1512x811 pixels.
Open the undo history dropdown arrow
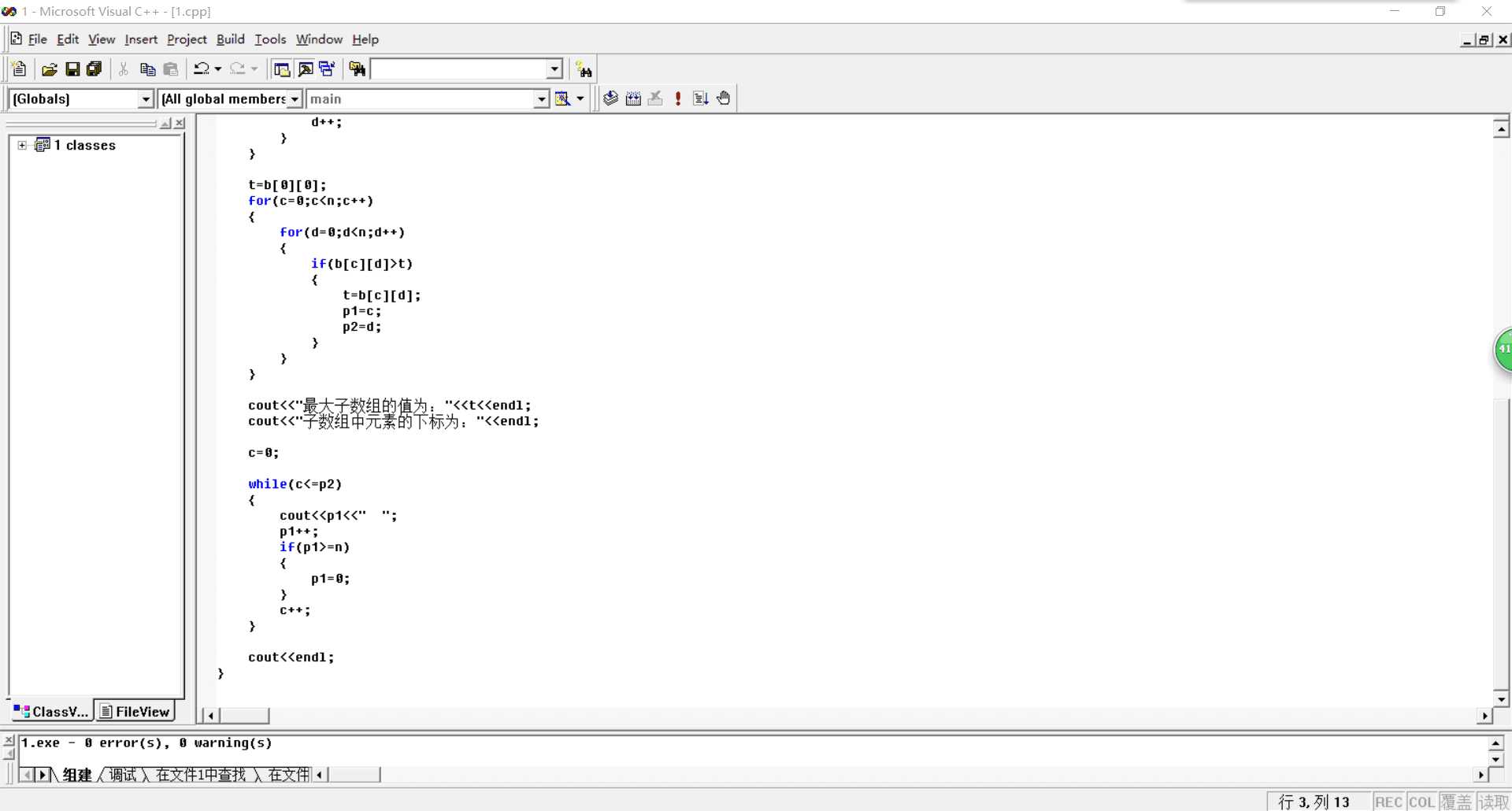218,69
